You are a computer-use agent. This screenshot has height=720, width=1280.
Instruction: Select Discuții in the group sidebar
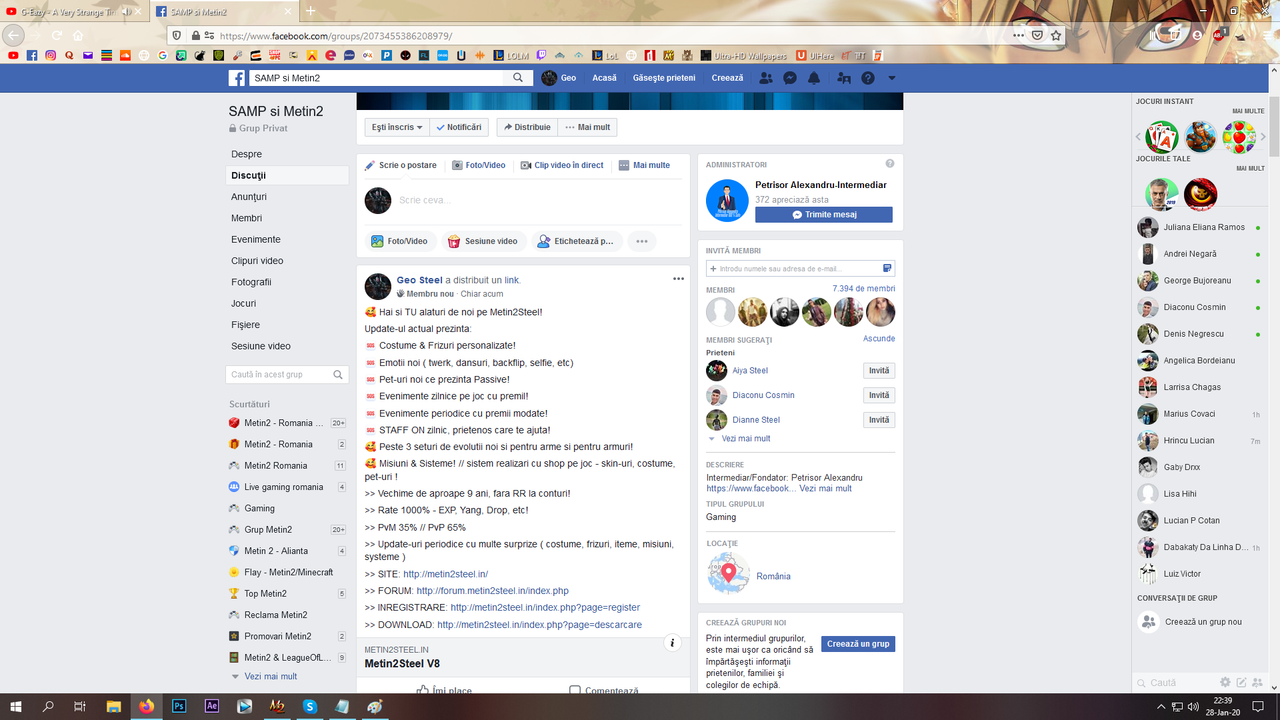pos(288,175)
